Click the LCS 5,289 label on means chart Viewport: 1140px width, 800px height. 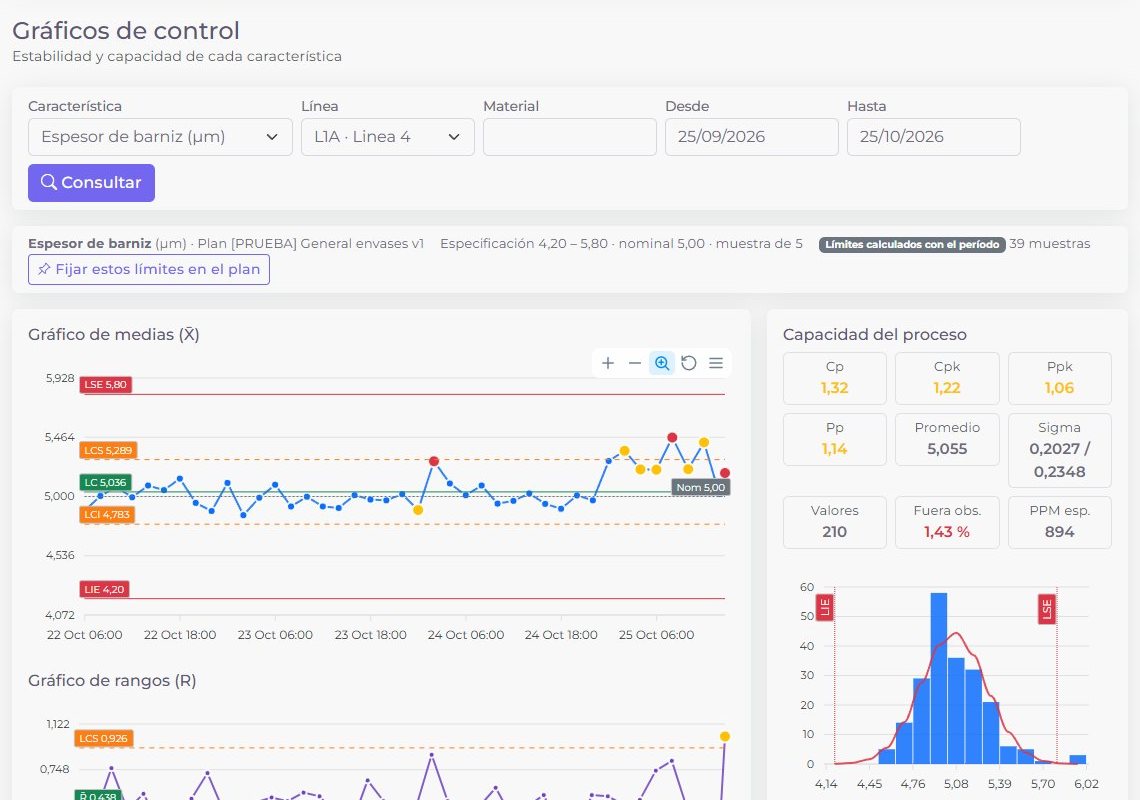click(x=108, y=450)
